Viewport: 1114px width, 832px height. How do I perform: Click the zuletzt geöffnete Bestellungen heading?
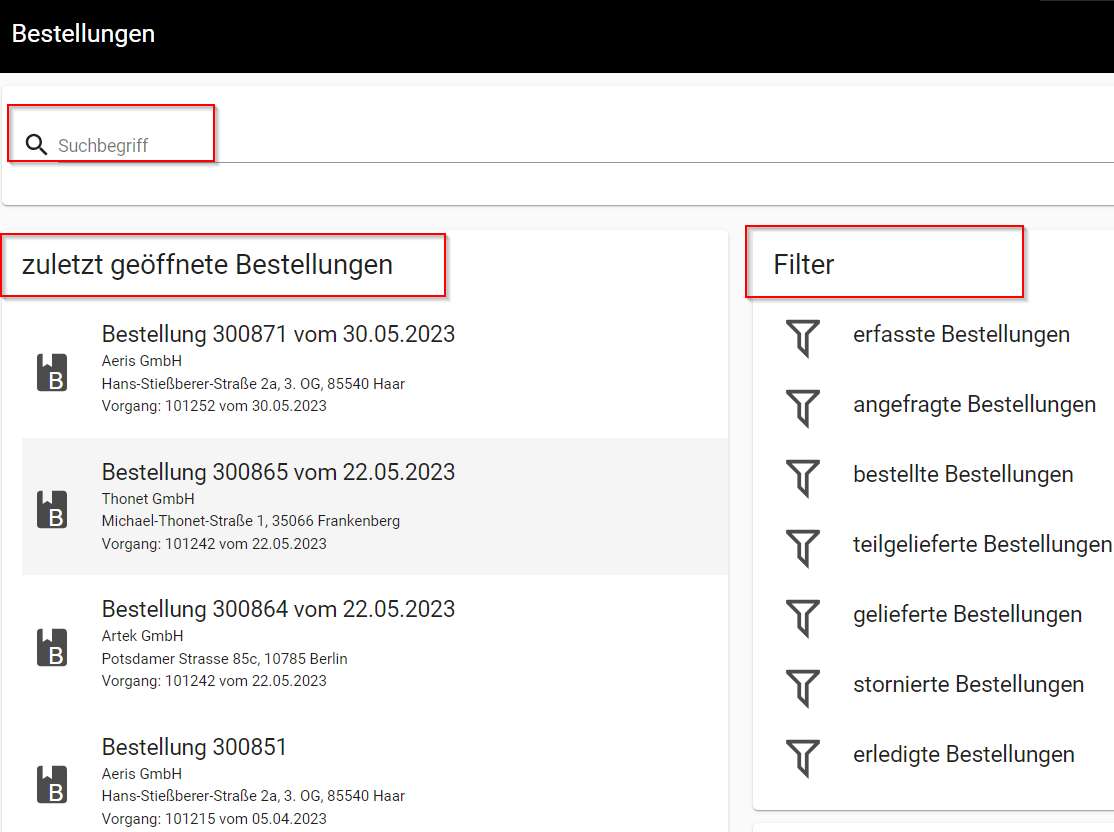click(207, 265)
